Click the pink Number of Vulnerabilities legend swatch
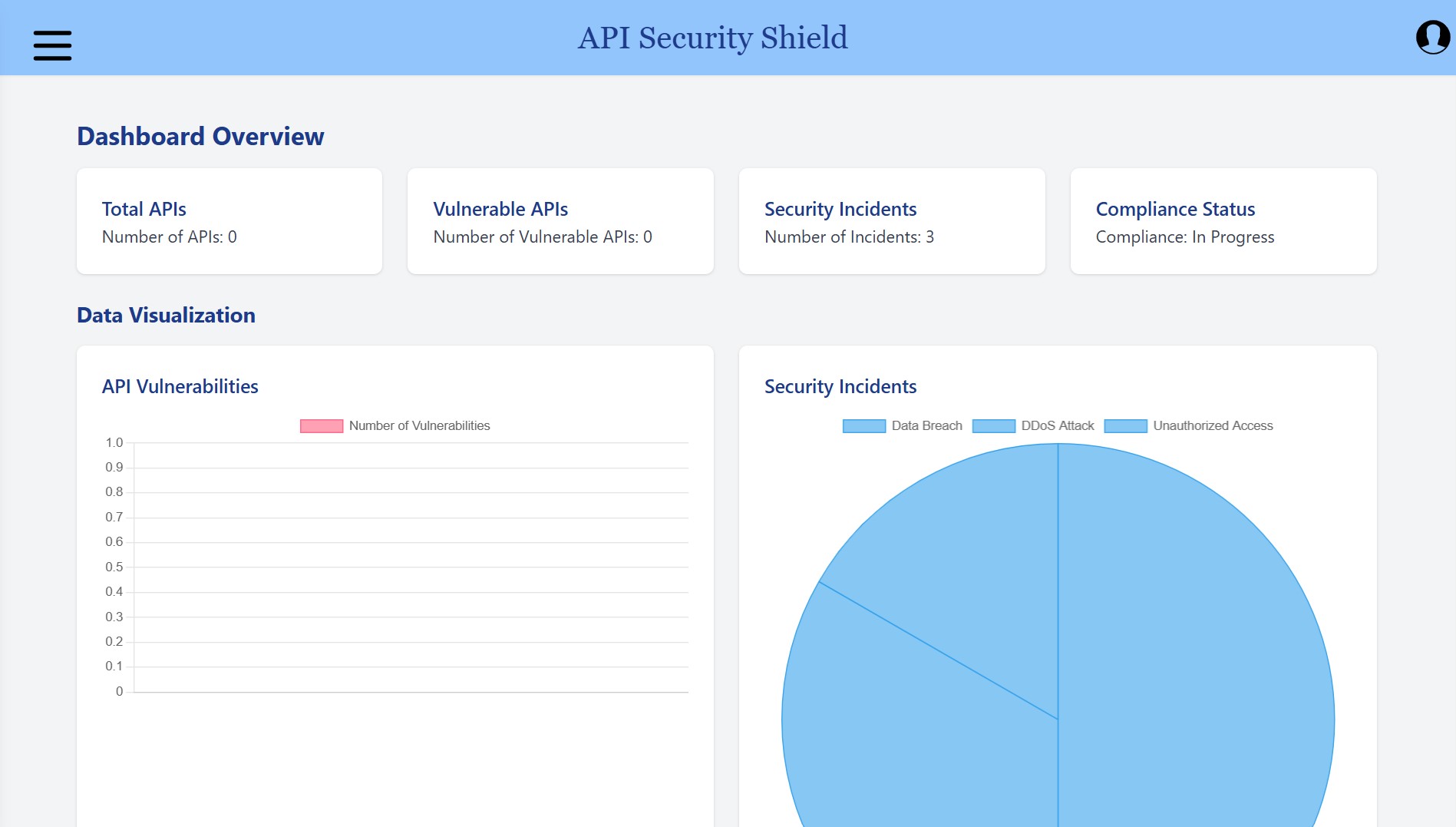 [x=321, y=426]
